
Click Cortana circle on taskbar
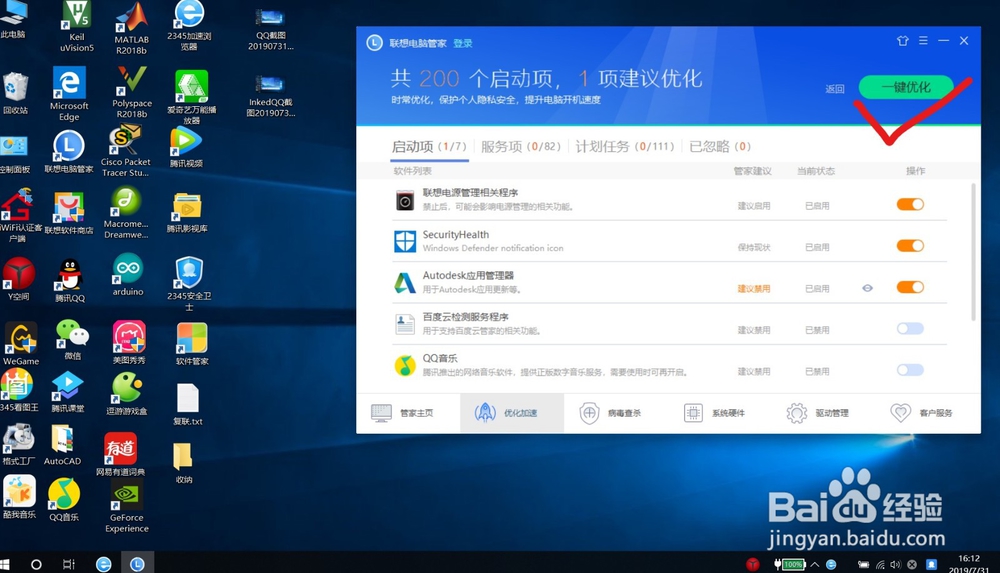pos(36,564)
